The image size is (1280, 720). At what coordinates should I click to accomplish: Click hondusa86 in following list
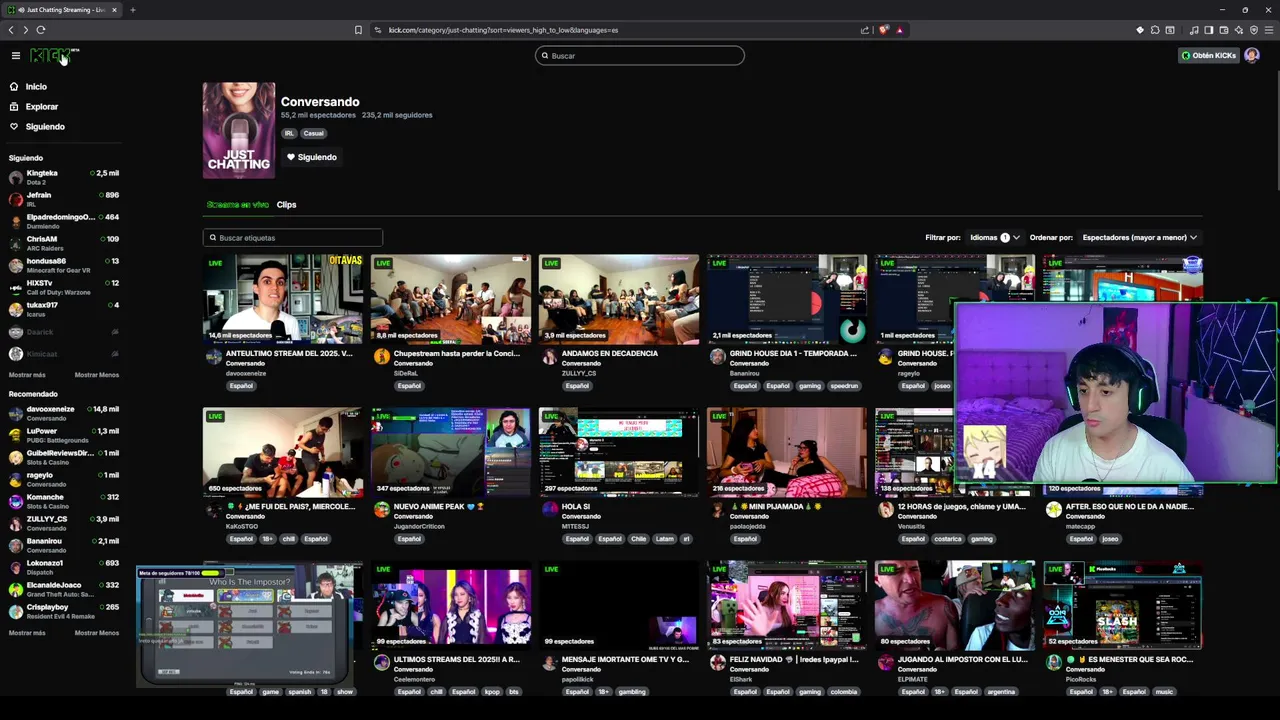tap(63, 265)
